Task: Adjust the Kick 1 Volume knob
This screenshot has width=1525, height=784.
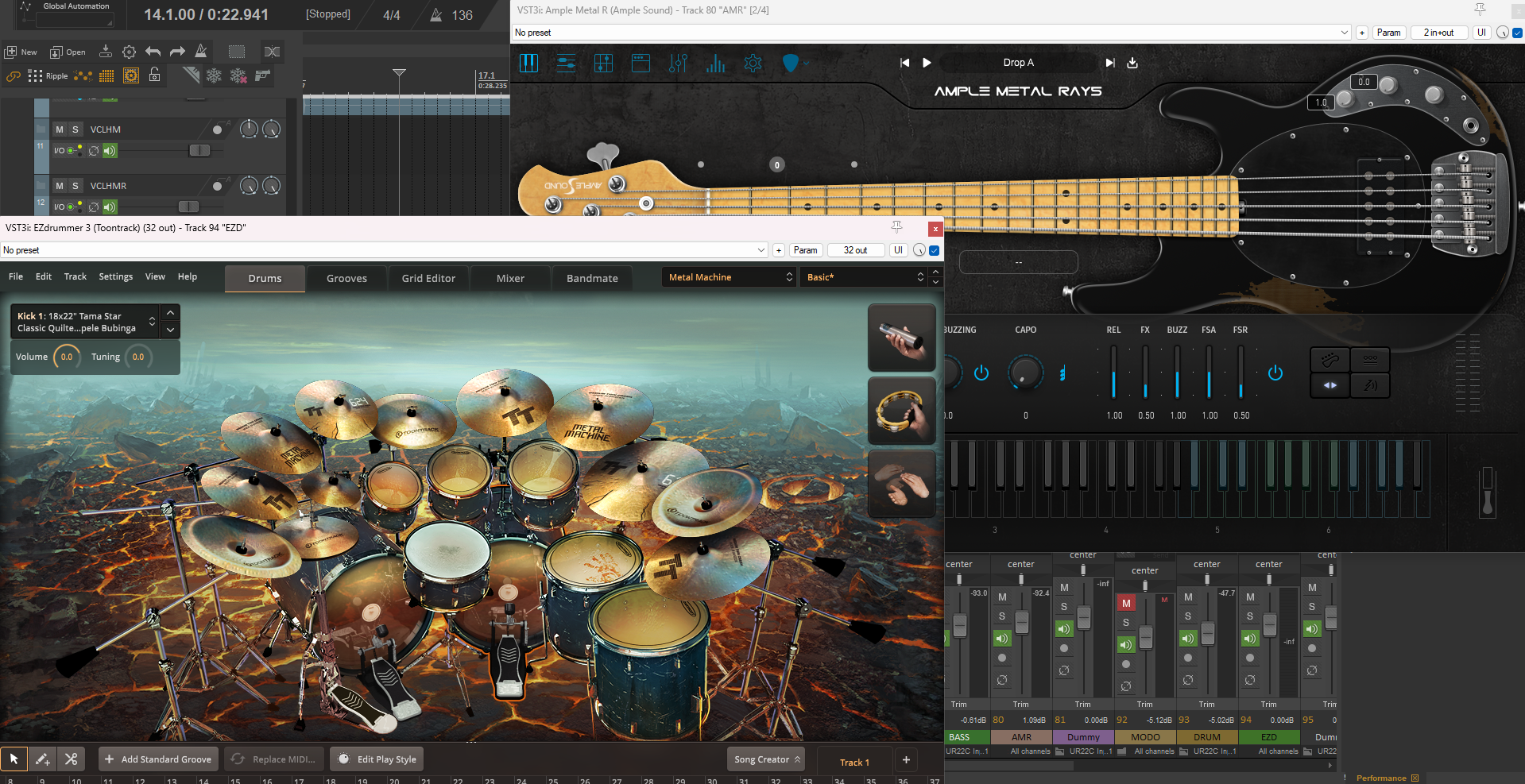Action: 67,357
